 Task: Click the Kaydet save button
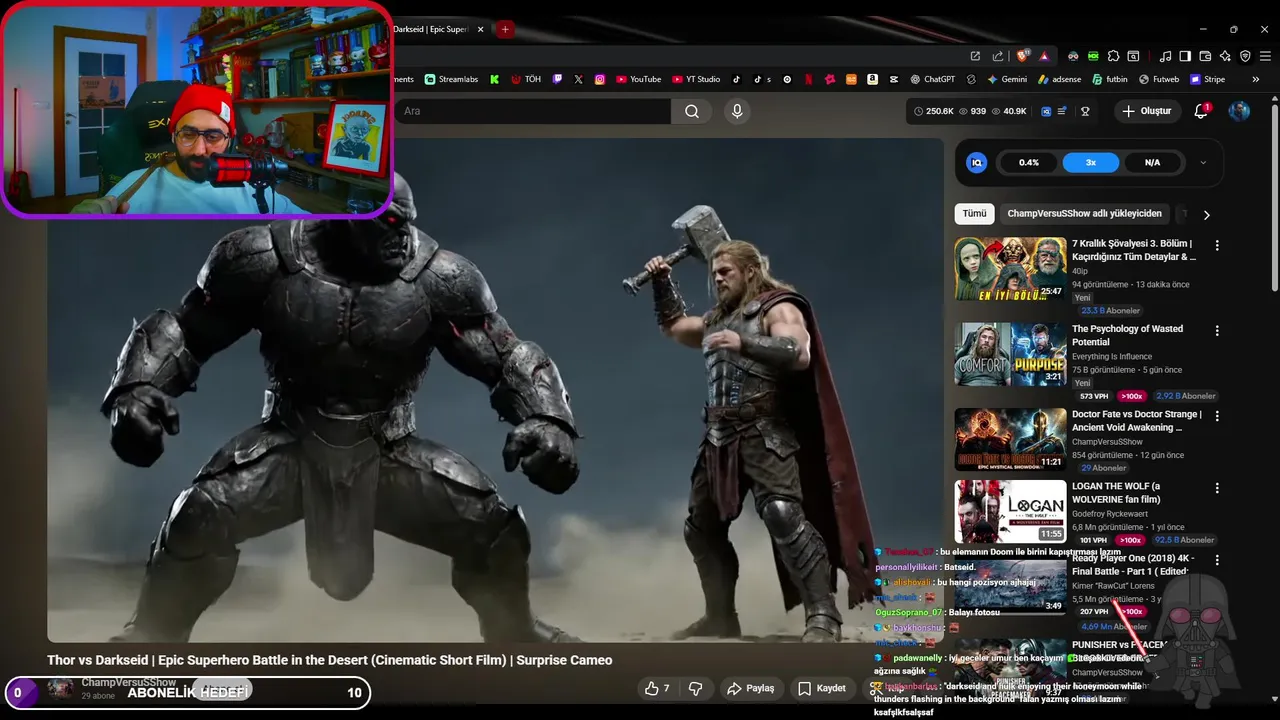(x=823, y=688)
